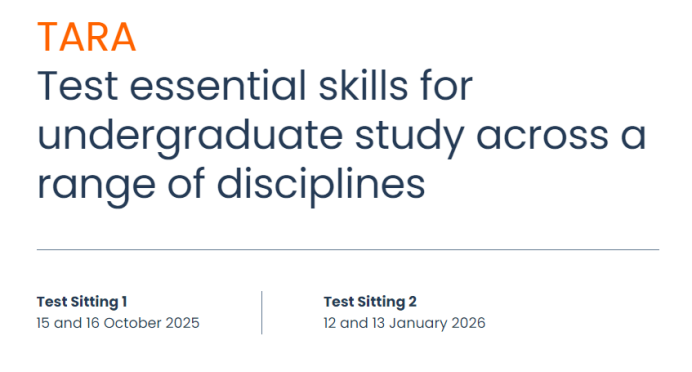The width and height of the screenshot is (692, 372).
Task: Click the word 'skills' in the headline
Action: click(x=363, y=86)
